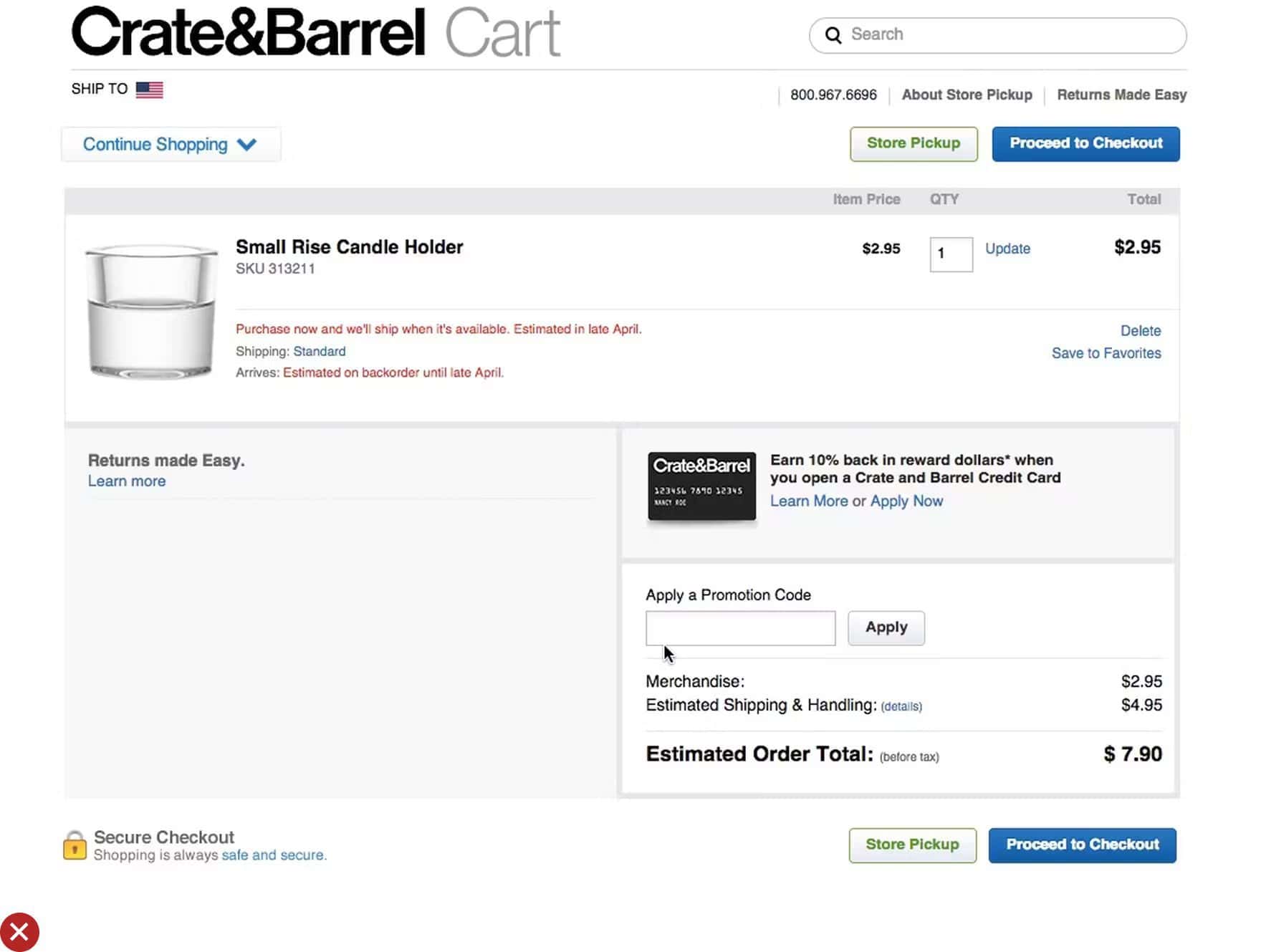Screen dimensions: 1261x952
Task: Open About Store Pickup page
Action: (x=967, y=95)
